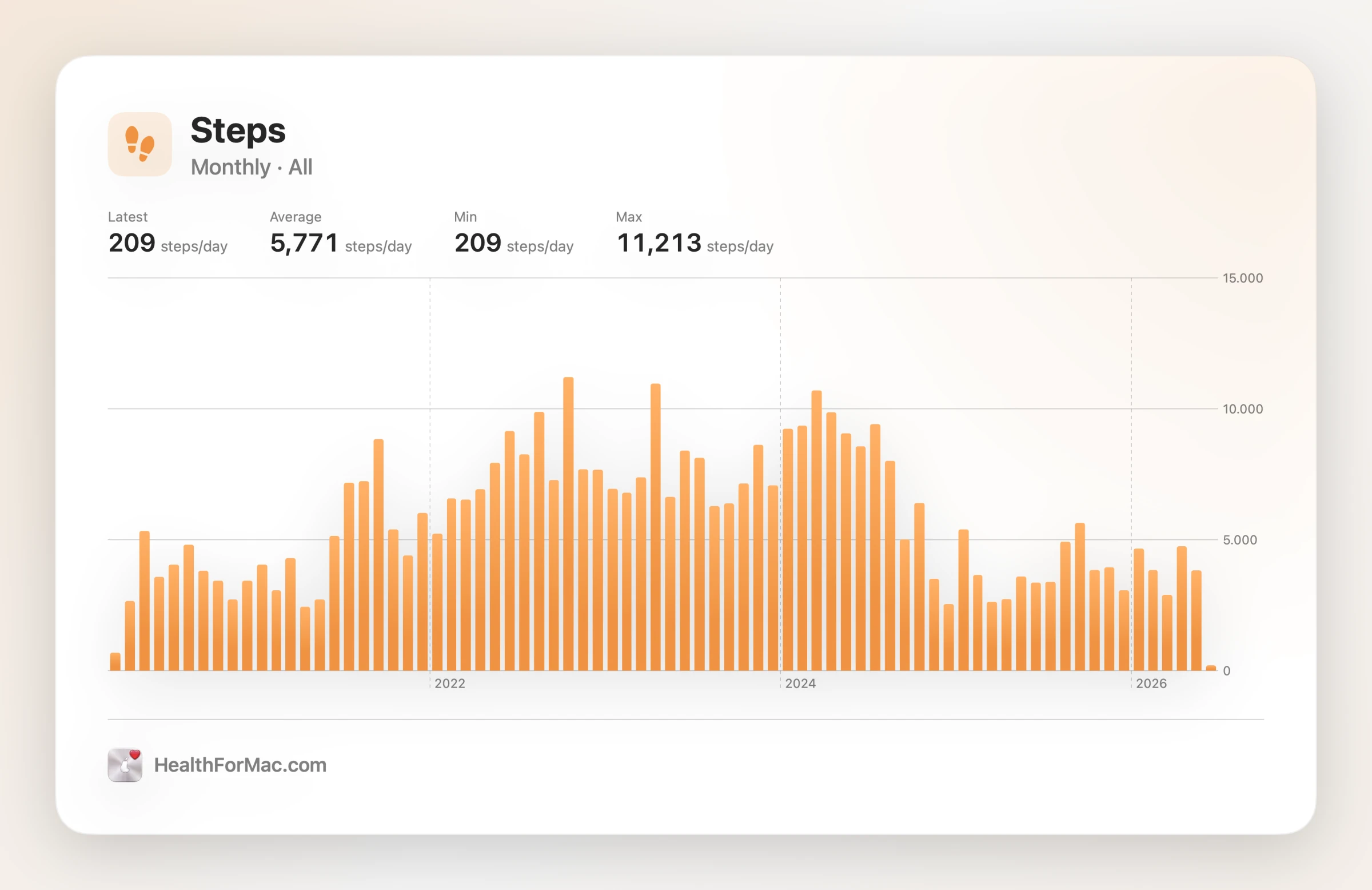This screenshot has width=1372, height=890.
Task: Click the 15.000 y-axis label
Action: click(1243, 278)
